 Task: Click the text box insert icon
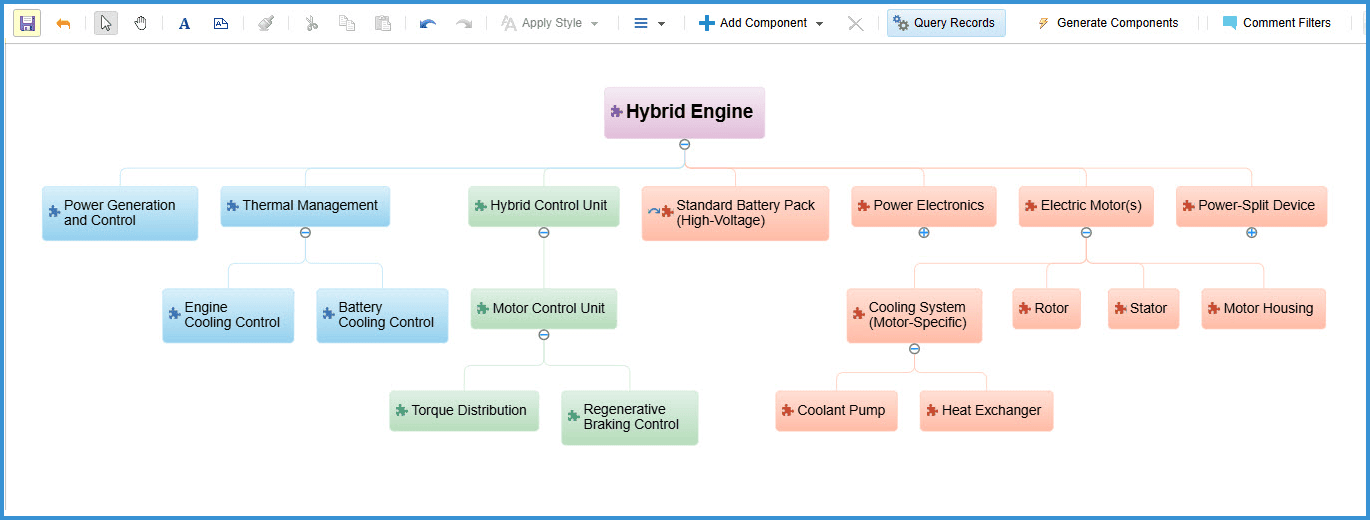[221, 23]
